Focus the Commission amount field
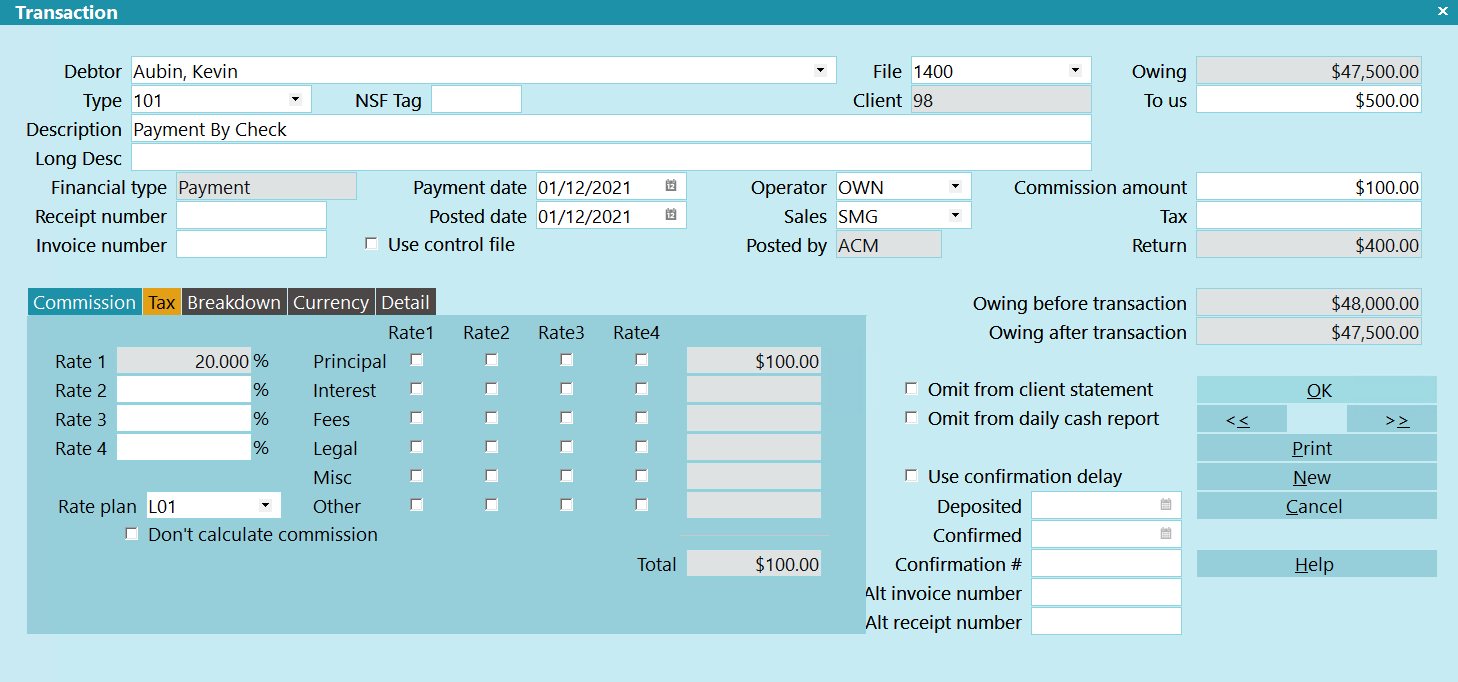The width and height of the screenshot is (1458, 682). click(1309, 186)
